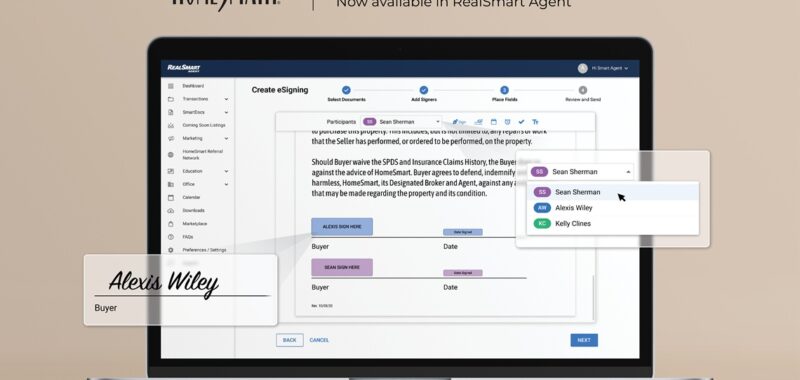Screen dimensions: 800x380
Task: Open Coming Soon Listings in sidebar
Action: coord(204,125)
